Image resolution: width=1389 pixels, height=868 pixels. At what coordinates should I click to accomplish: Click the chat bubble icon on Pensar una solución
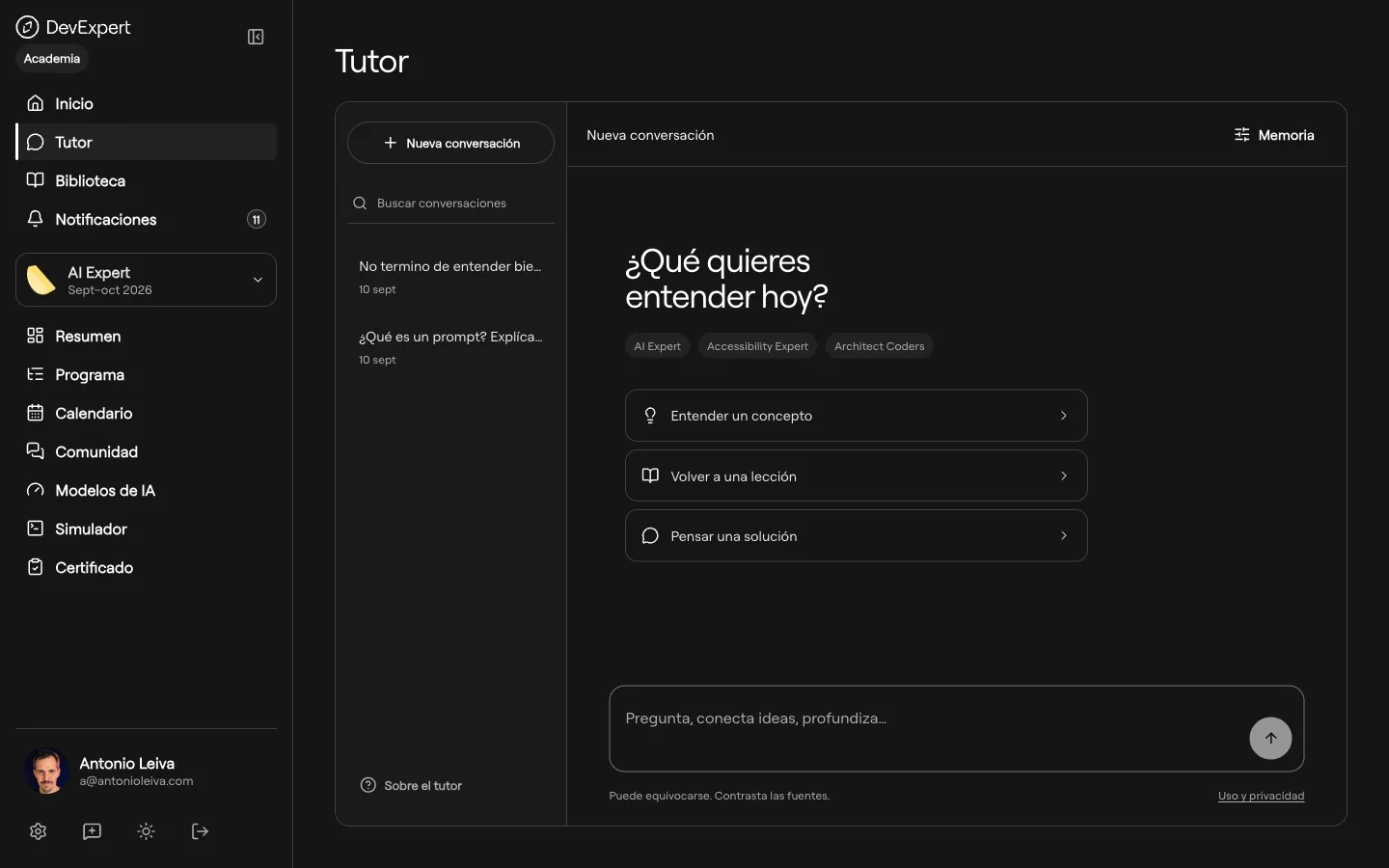click(x=650, y=536)
